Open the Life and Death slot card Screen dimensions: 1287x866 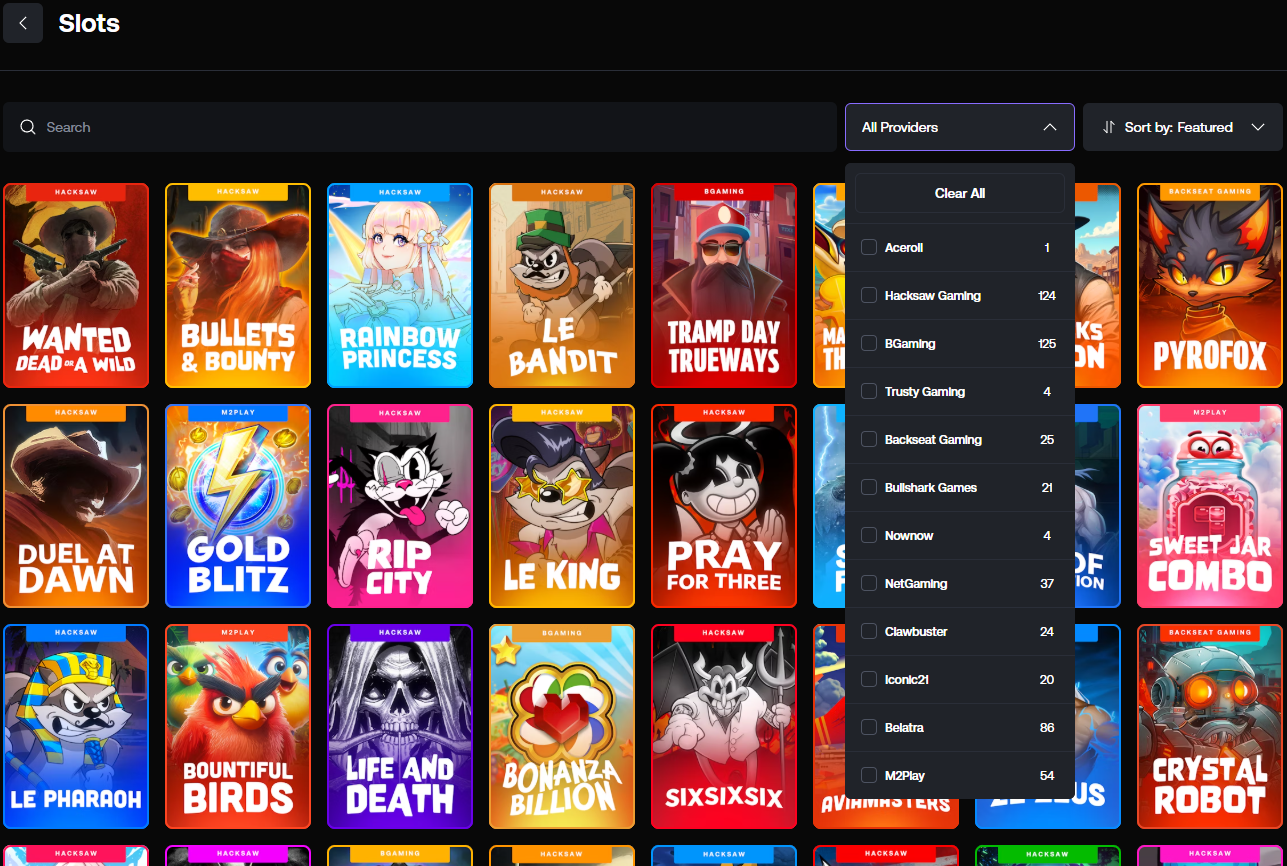tap(400, 727)
